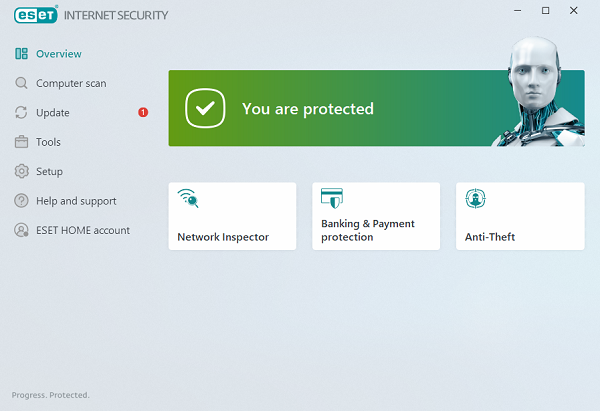Click the Overview dashboard icon in sidebar
This screenshot has width=600, height=411.
(x=21, y=54)
